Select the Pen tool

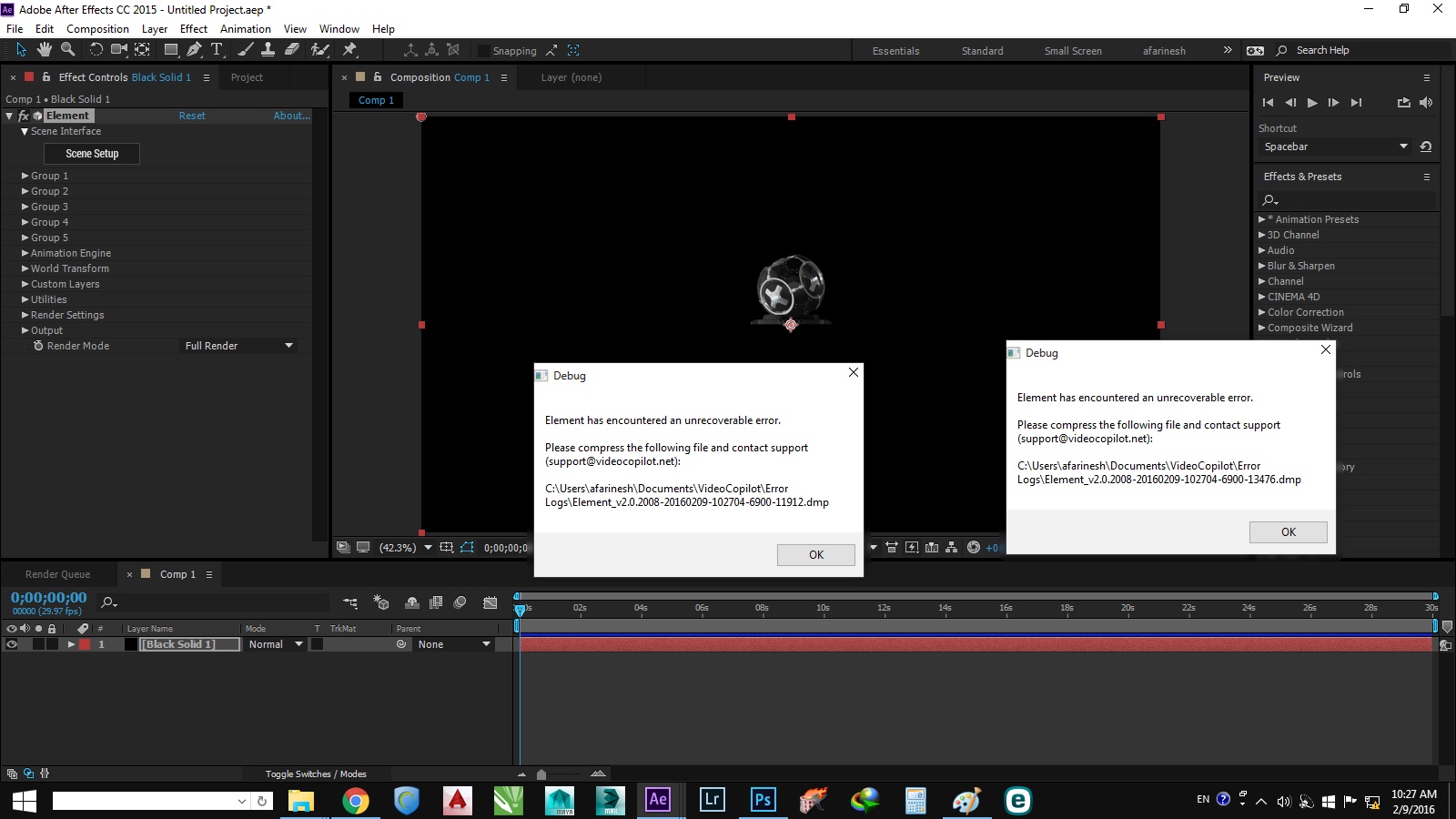pos(194,49)
